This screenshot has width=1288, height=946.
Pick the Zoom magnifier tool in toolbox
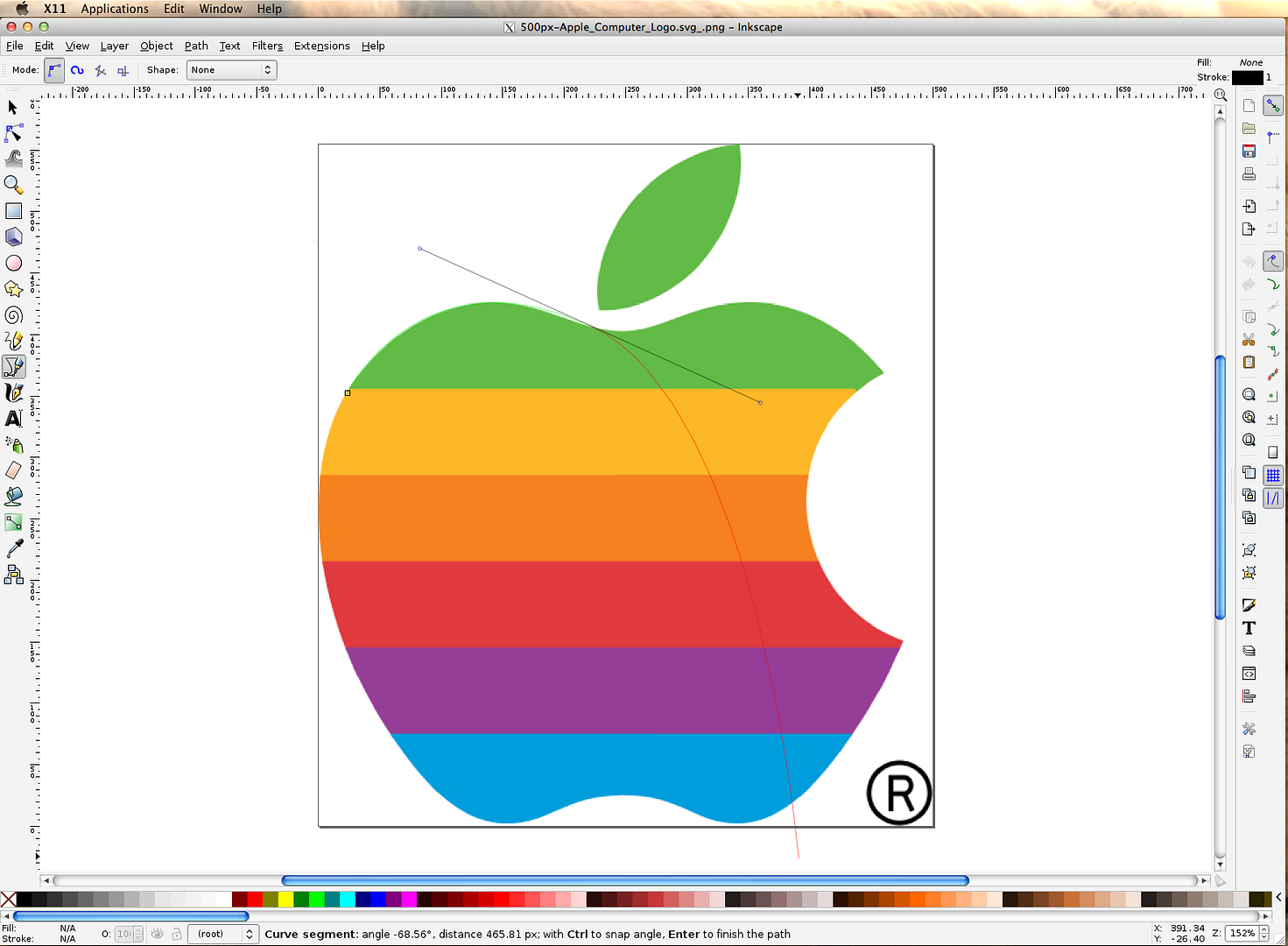point(13,185)
